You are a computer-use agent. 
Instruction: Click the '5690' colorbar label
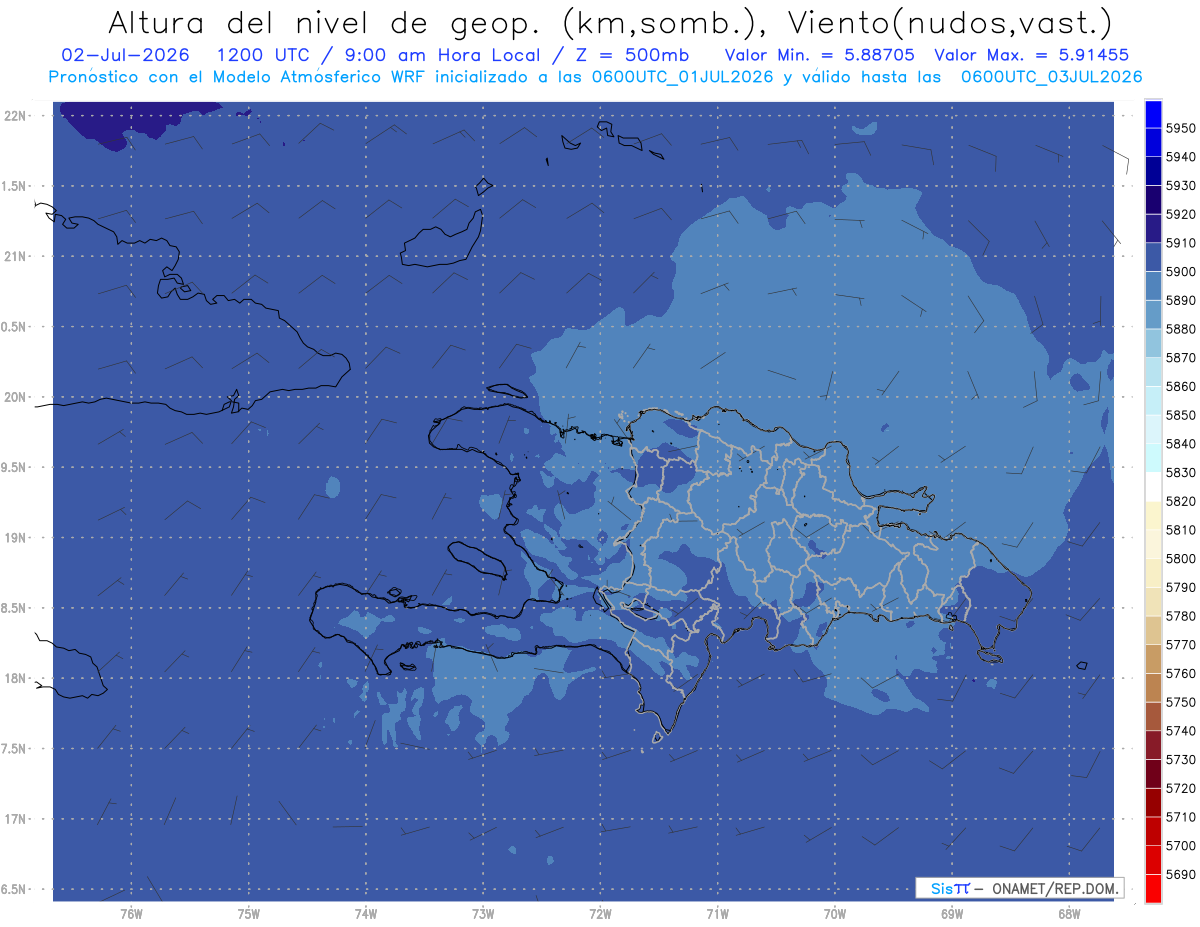pos(1181,874)
